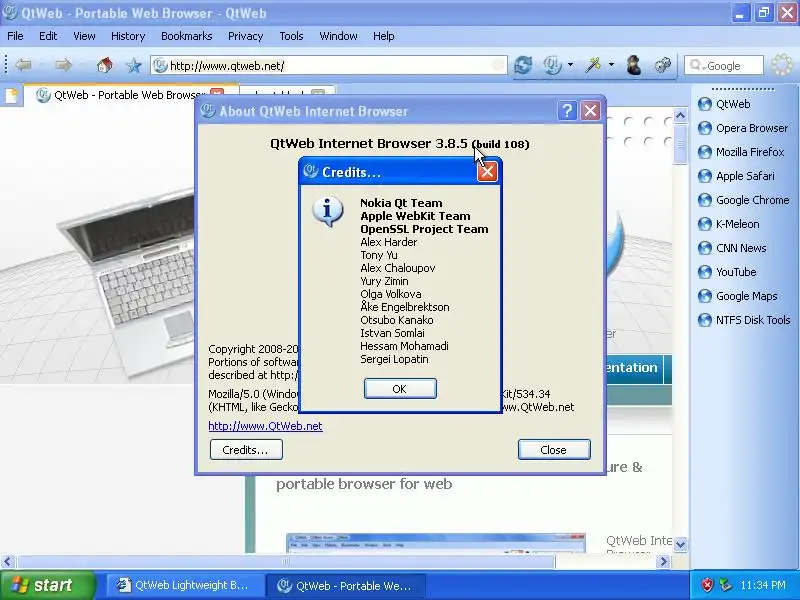
Task: Click the K-Meleon bookmark globe icon
Action: point(705,224)
